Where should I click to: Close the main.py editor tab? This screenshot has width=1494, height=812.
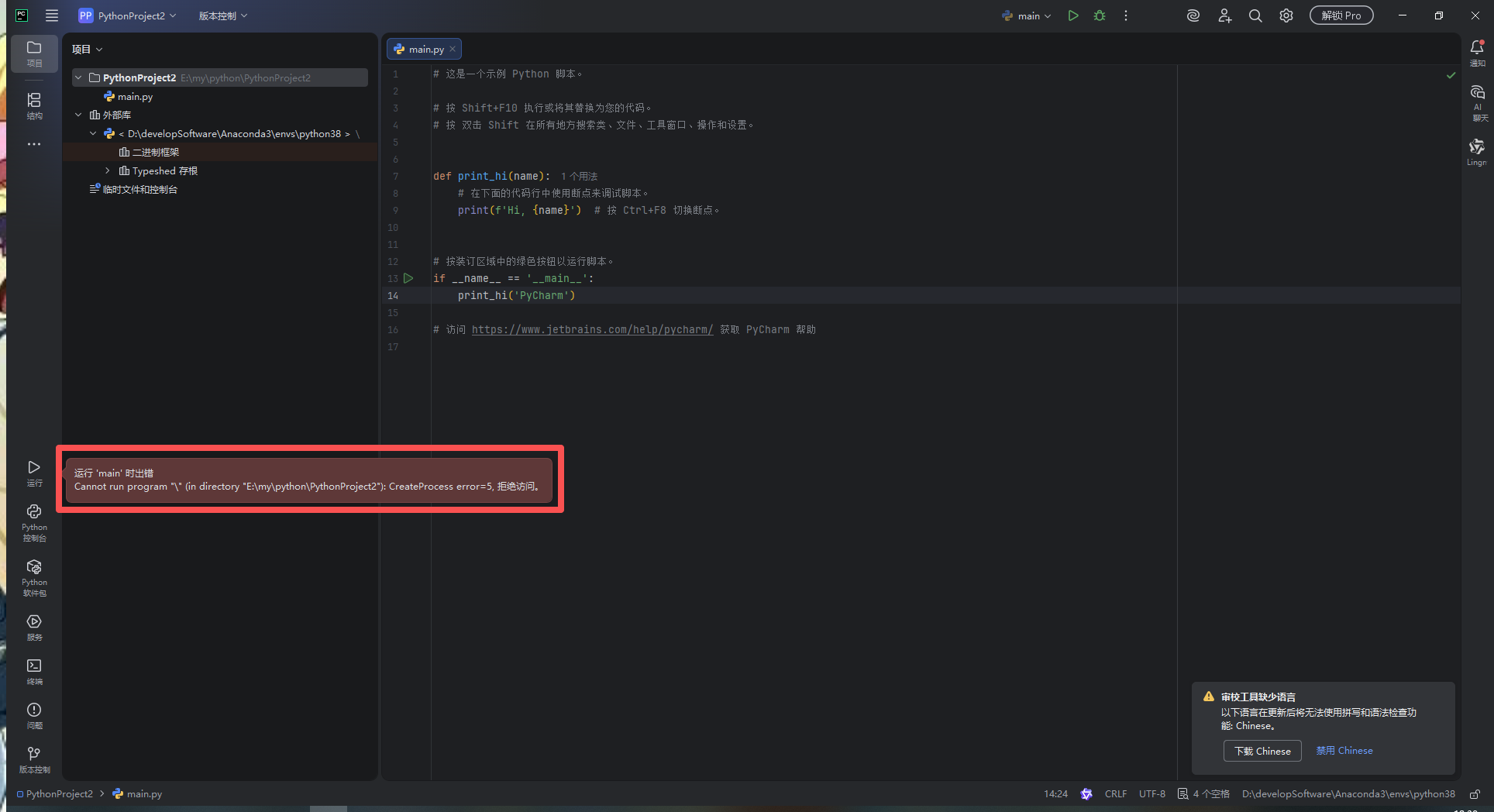(x=453, y=49)
